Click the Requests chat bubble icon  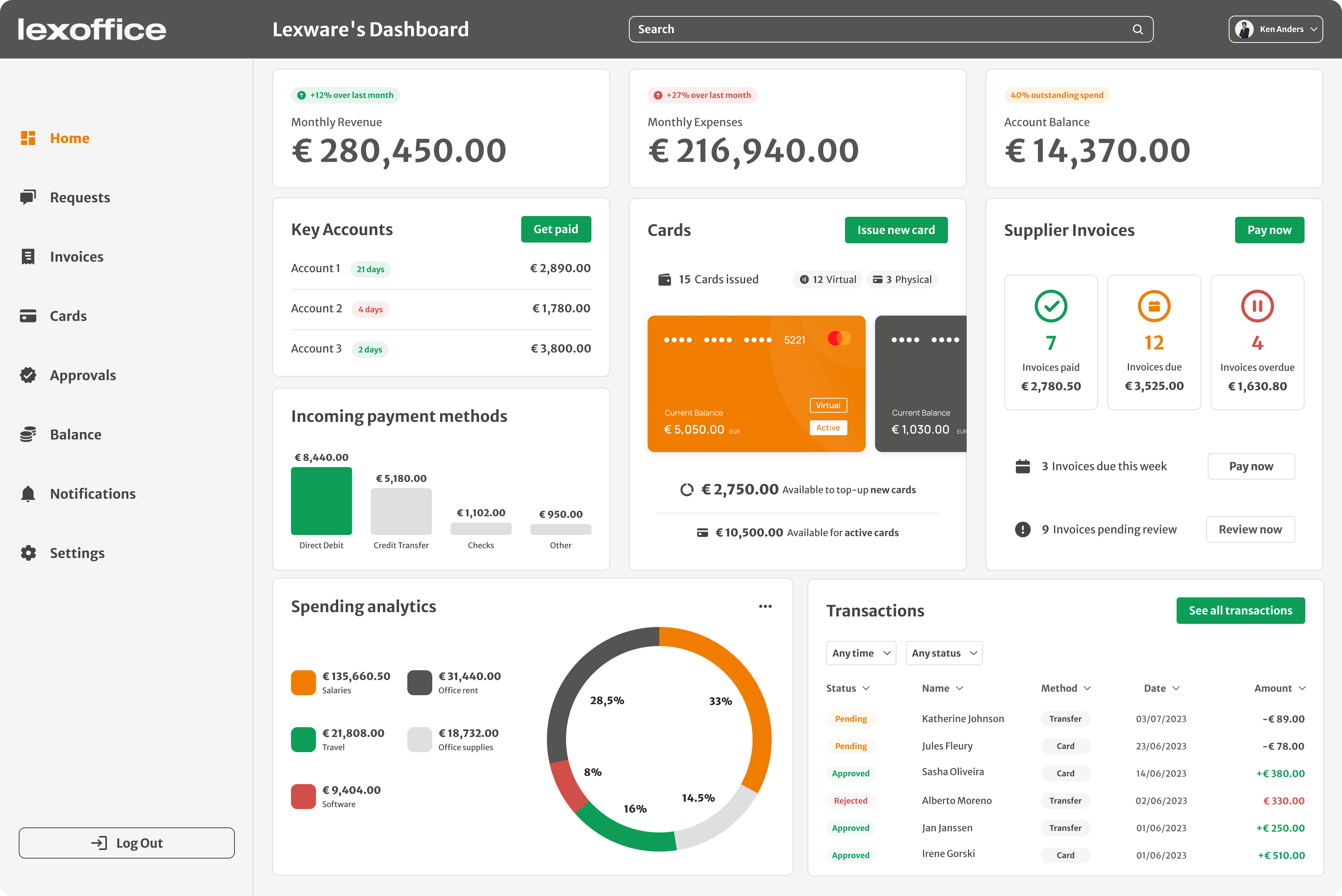click(x=28, y=197)
